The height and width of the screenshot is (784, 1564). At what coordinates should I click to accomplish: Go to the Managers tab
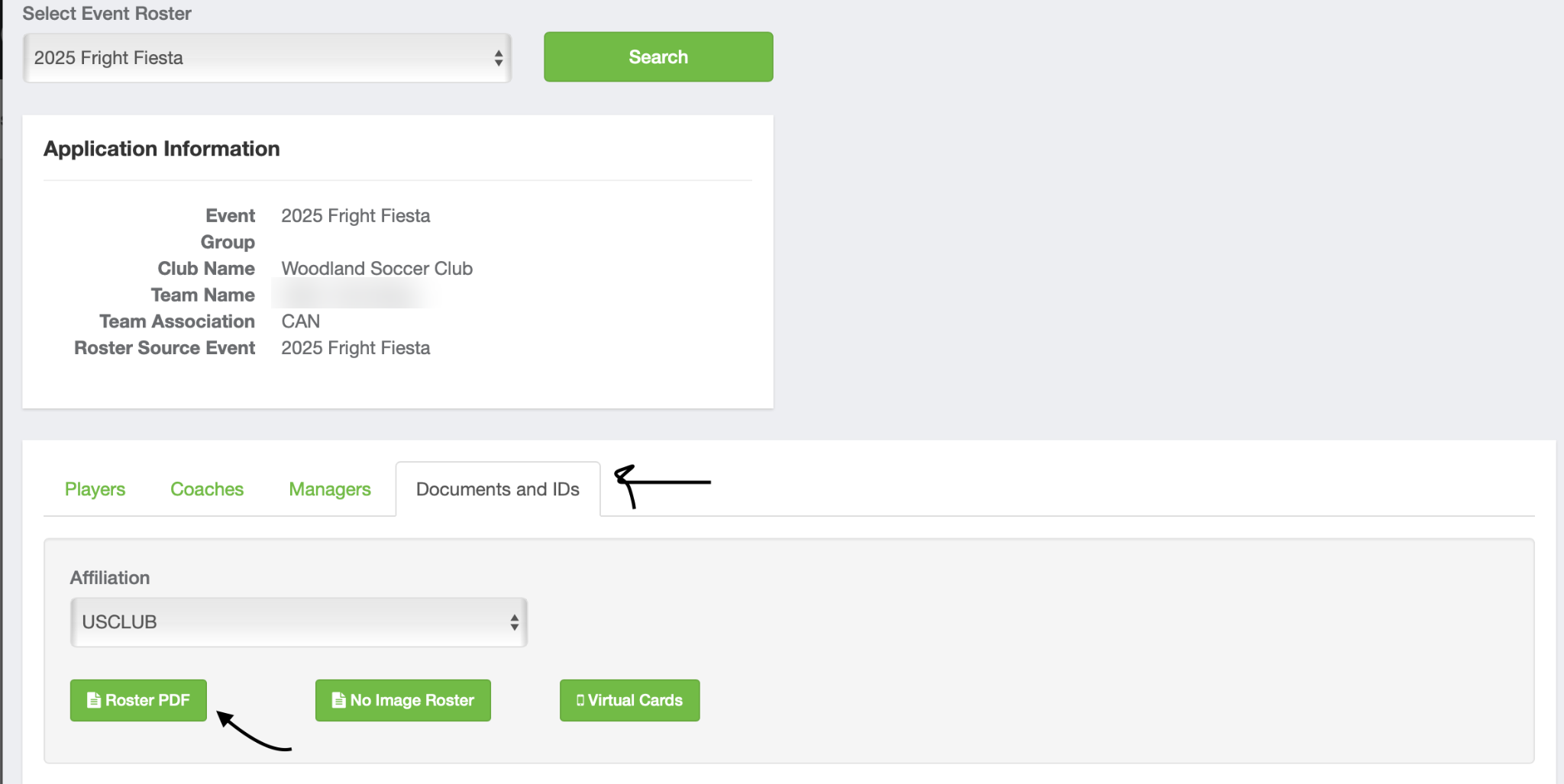(330, 489)
